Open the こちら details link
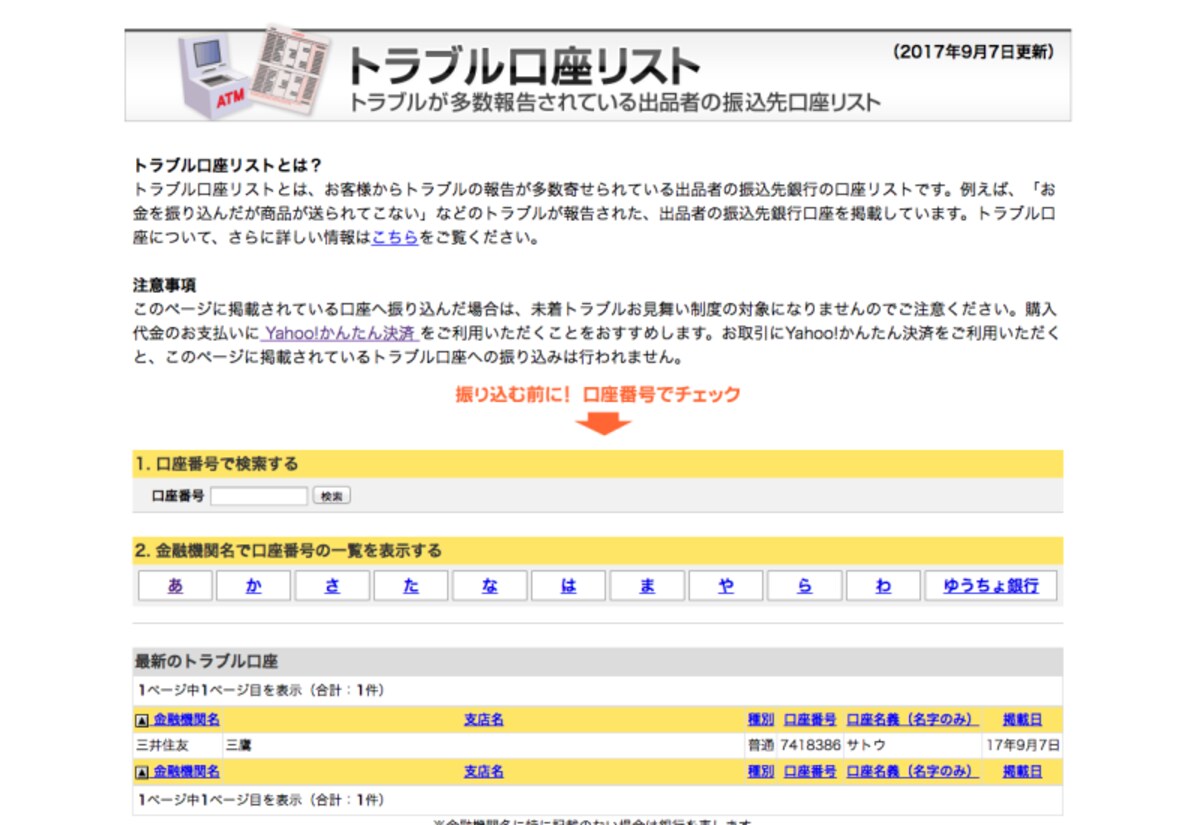Screen dimensions: 1200x825 [395, 239]
